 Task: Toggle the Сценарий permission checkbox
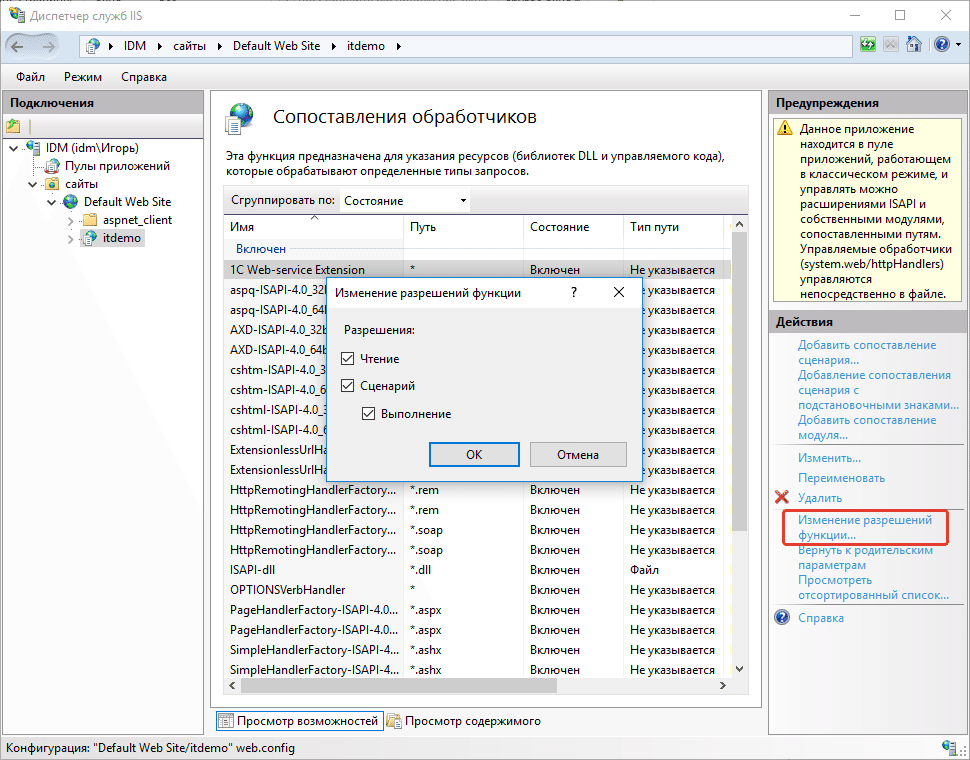click(x=348, y=386)
